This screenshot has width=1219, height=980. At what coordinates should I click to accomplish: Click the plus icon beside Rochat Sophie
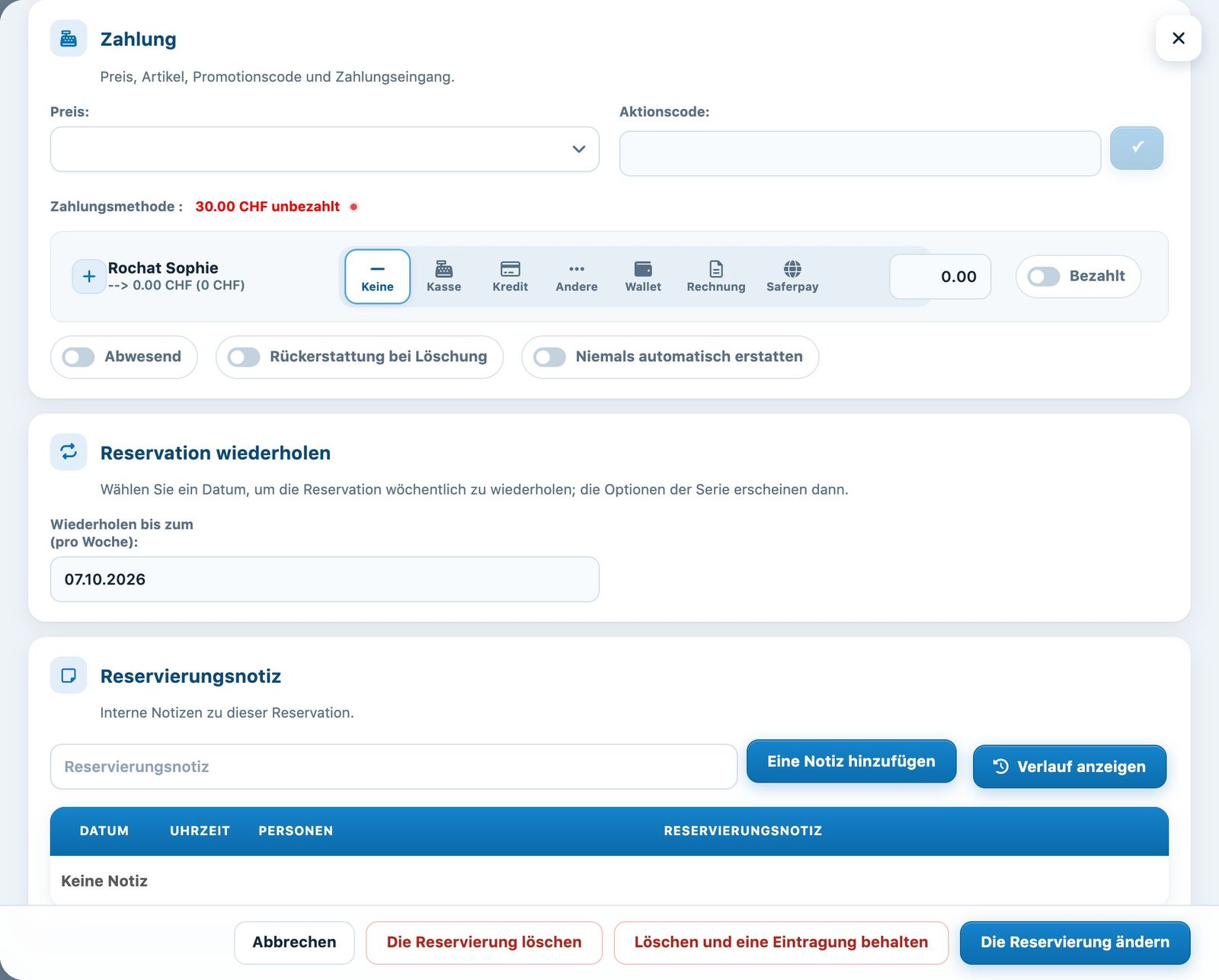(89, 276)
